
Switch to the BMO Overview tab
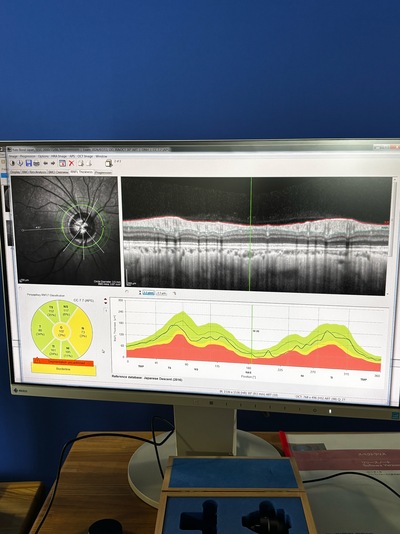coord(59,172)
